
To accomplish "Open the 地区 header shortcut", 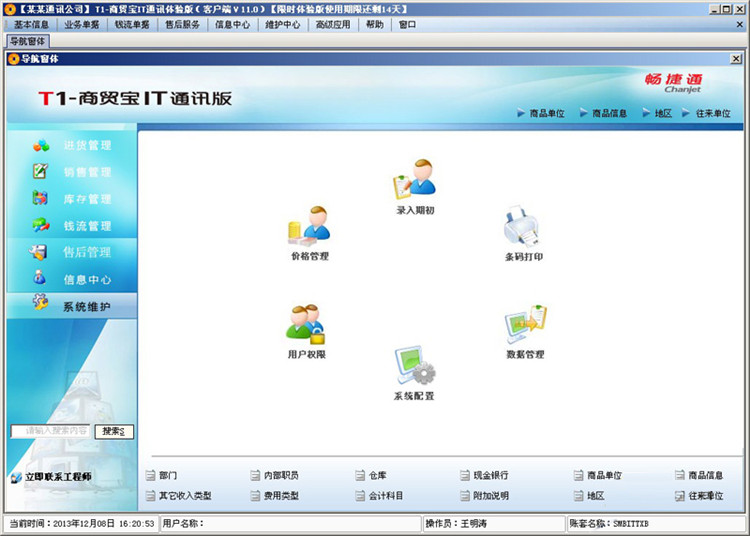I will pos(658,113).
